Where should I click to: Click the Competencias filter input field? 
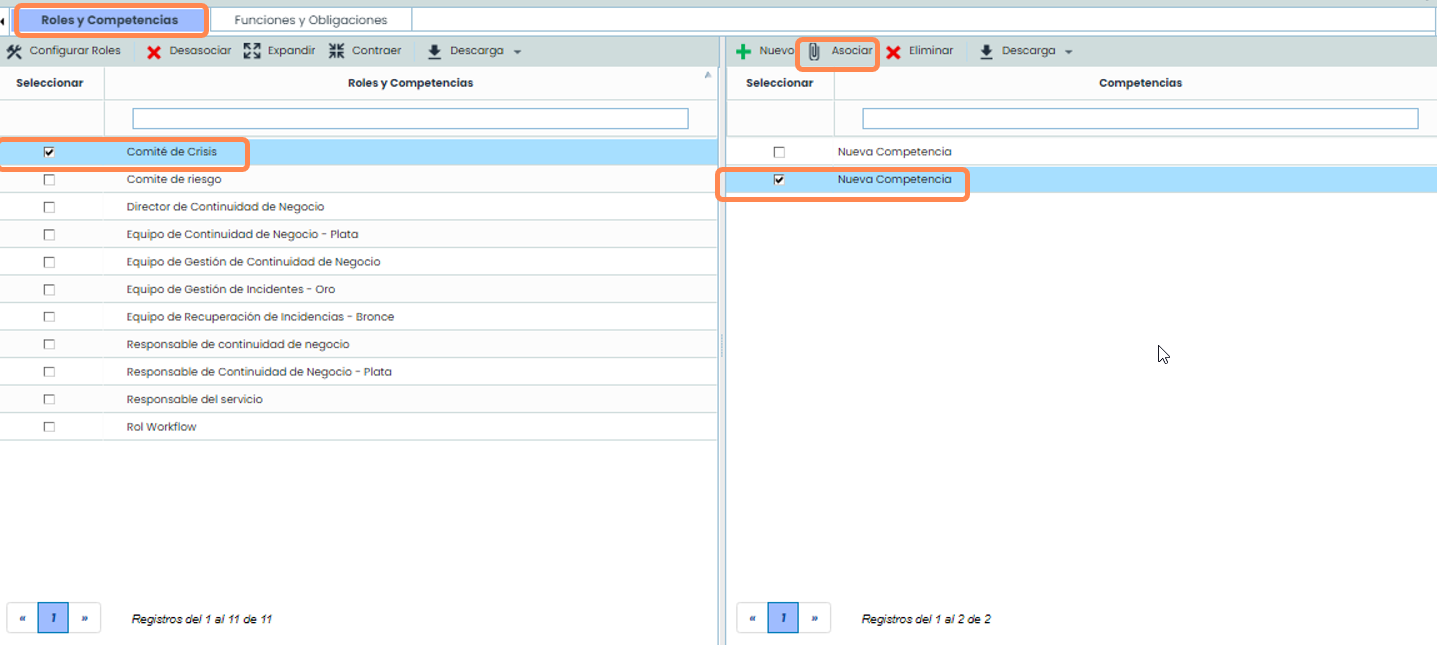pos(1140,119)
